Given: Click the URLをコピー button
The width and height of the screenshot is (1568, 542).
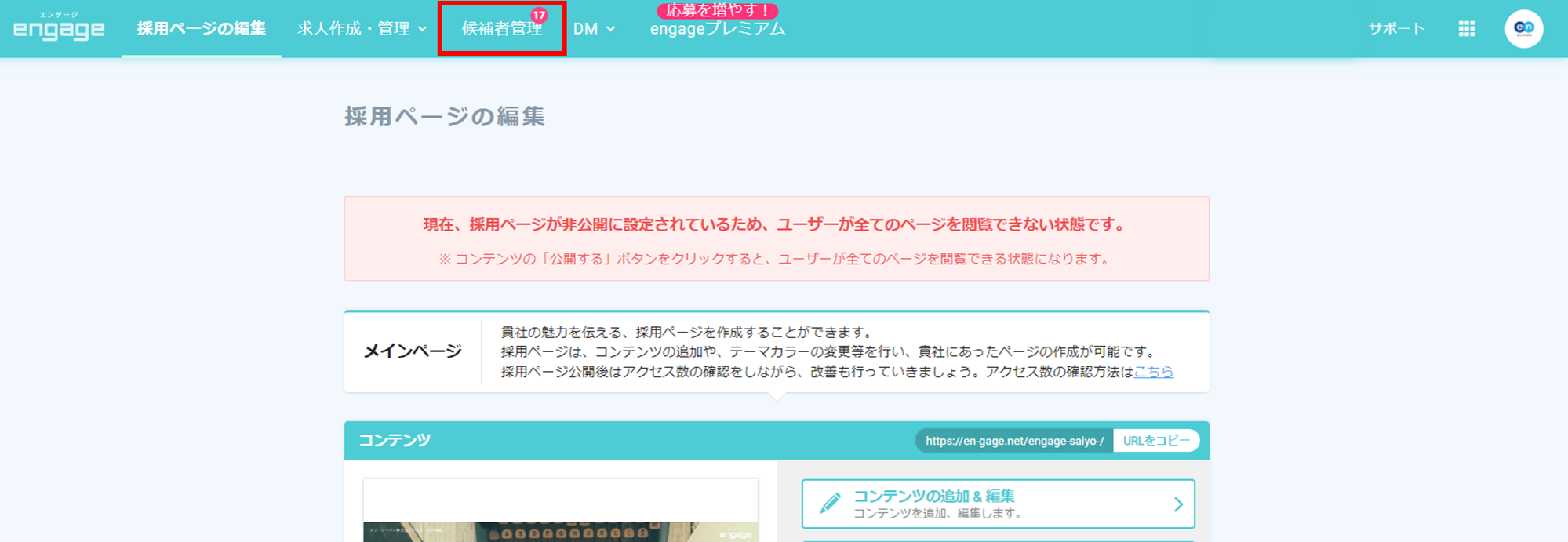Looking at the screenshot, I should coord(1156,441).
